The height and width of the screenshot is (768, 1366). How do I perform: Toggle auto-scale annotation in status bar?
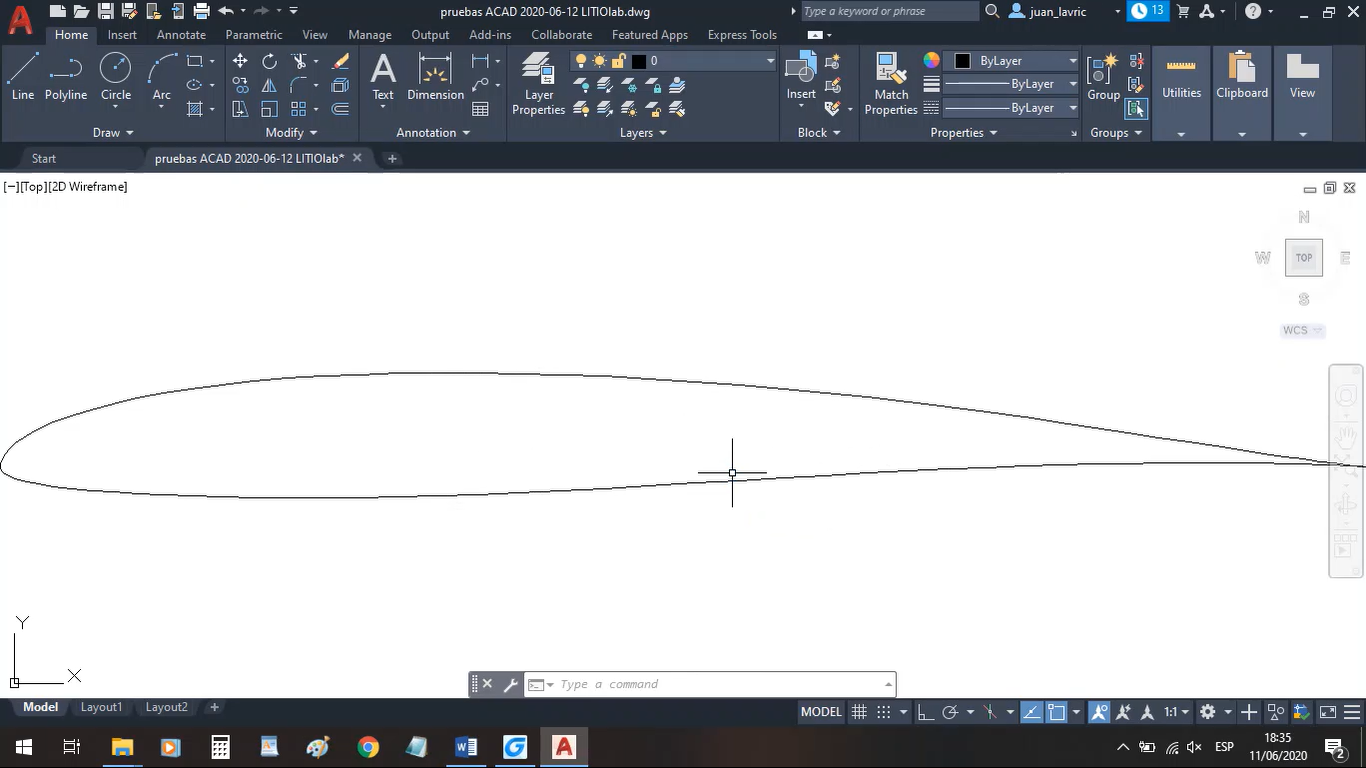click(1124, 712)
